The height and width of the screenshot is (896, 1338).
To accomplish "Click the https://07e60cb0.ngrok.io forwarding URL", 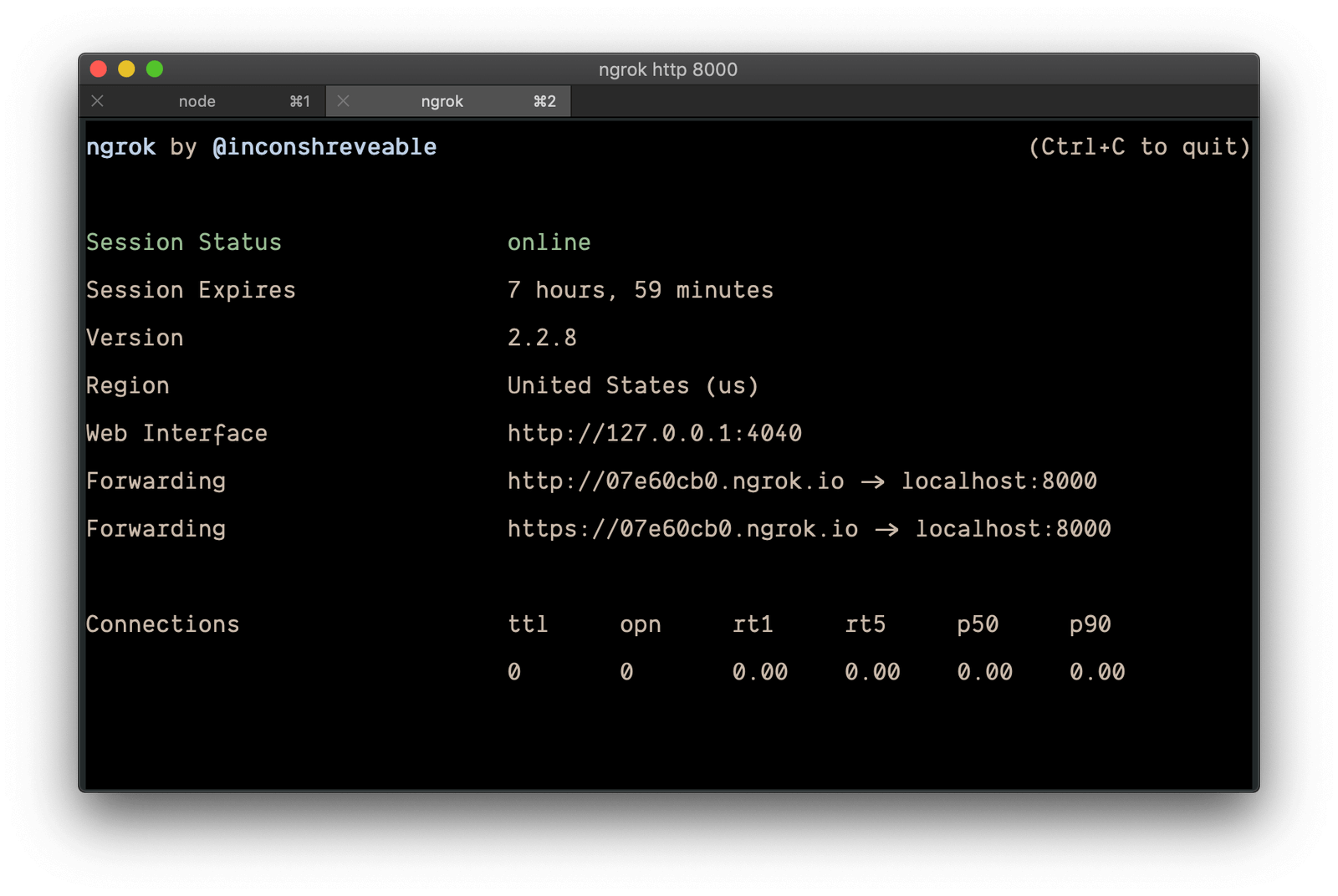I will (x=682, y=528).
